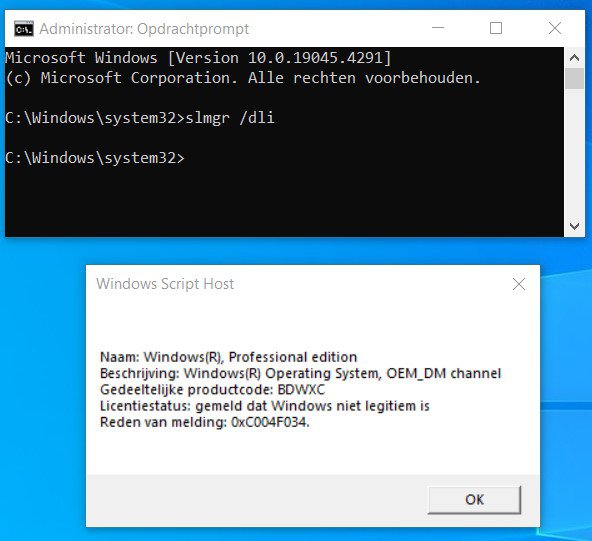The height and width of the screenshot is (541, 592).
Task: Click the Licentiestatus line in the dialog
Action: 265,406
